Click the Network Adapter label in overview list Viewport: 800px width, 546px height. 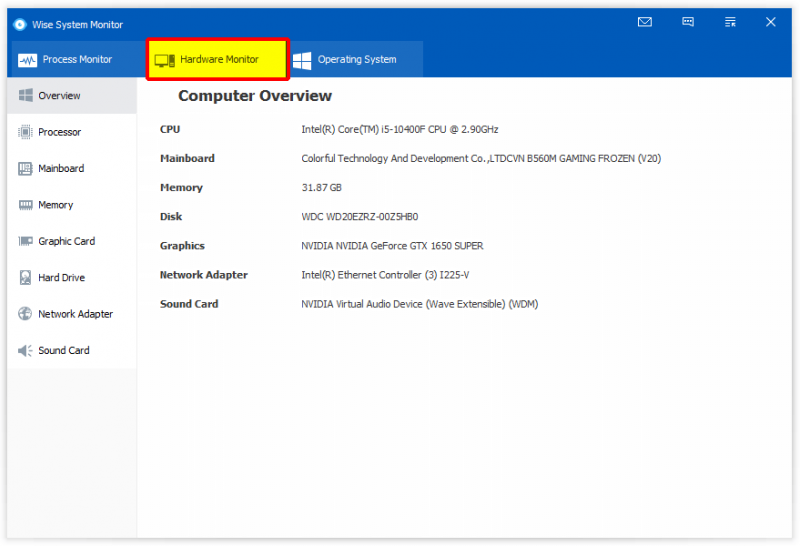click(204, 275)
